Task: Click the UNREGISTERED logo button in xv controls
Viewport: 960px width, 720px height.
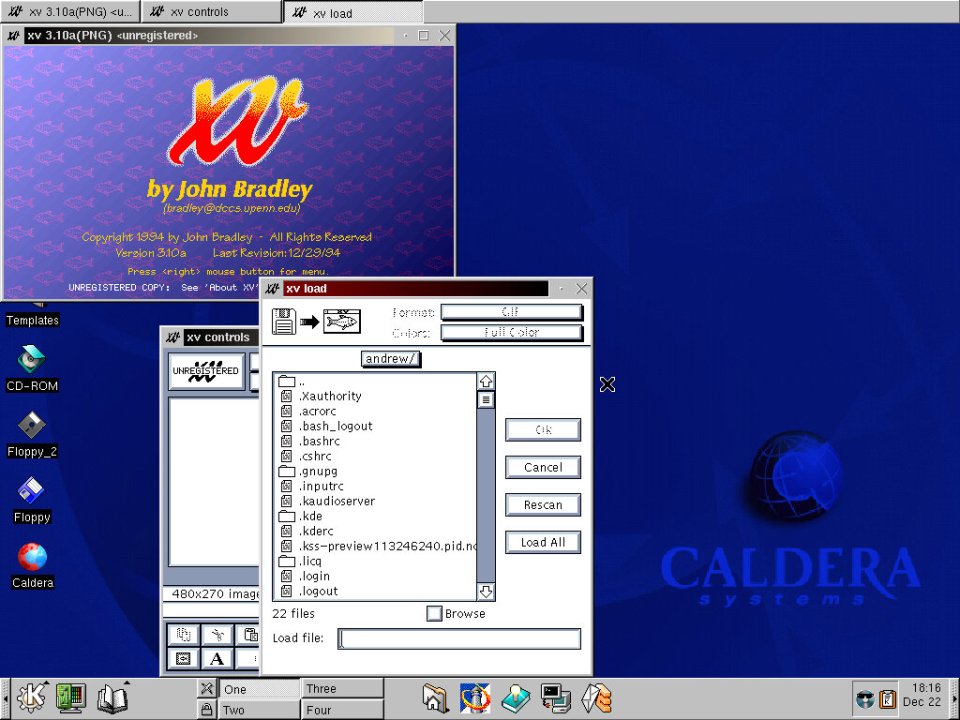Action: point(206,370)
